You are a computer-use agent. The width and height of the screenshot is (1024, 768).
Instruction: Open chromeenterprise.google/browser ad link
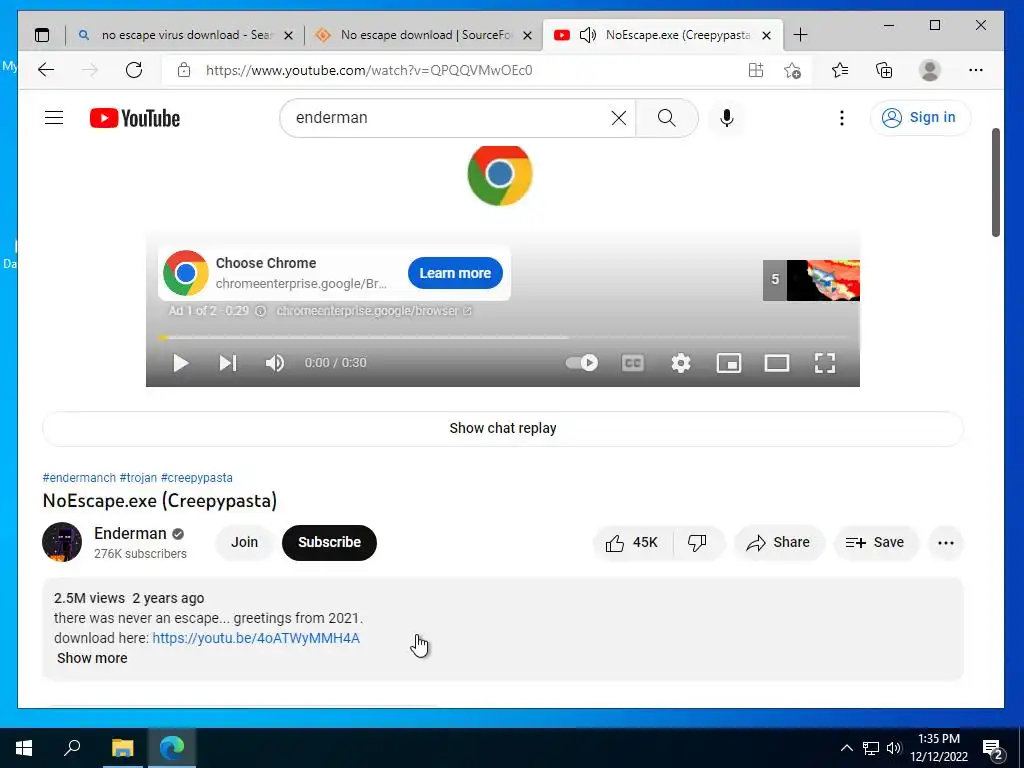click(x=374, y=311)
